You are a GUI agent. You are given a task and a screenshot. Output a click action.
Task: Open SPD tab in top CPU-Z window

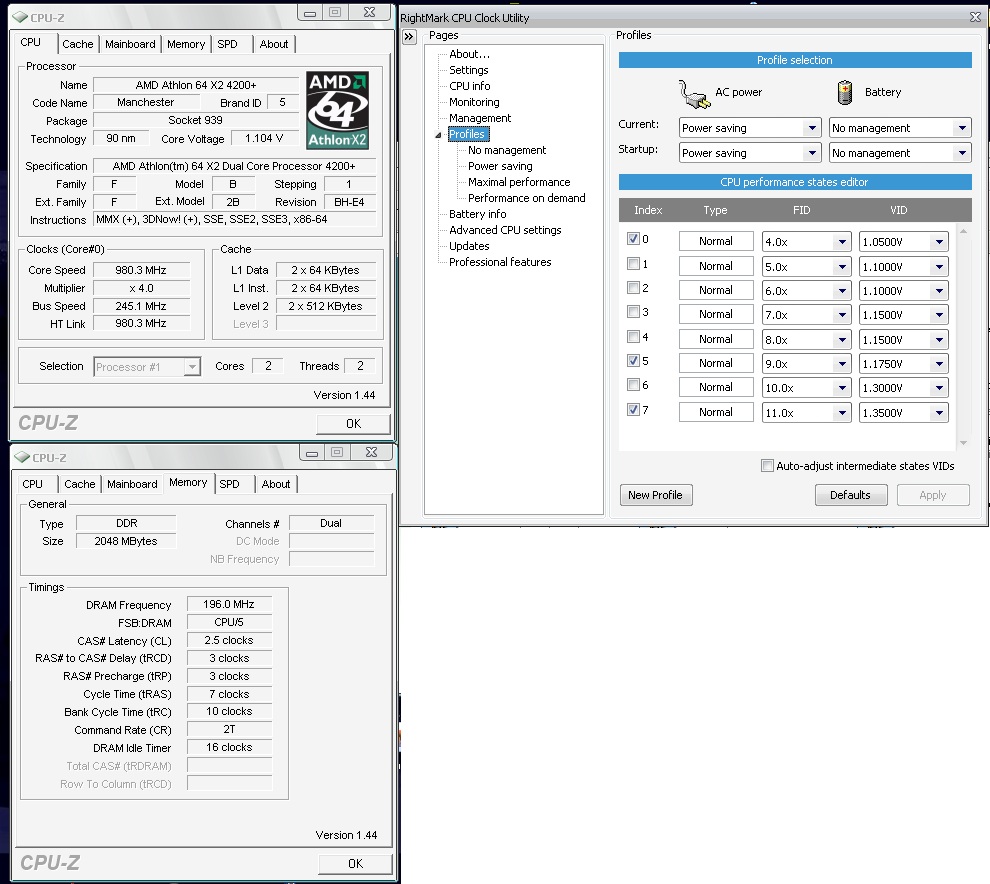[x=227, y=44]
